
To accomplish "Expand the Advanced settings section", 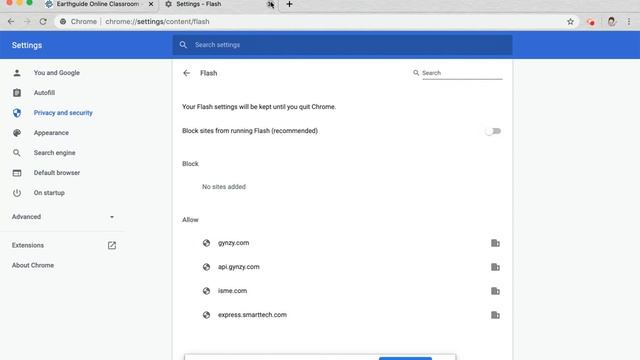I will [63, 217].
